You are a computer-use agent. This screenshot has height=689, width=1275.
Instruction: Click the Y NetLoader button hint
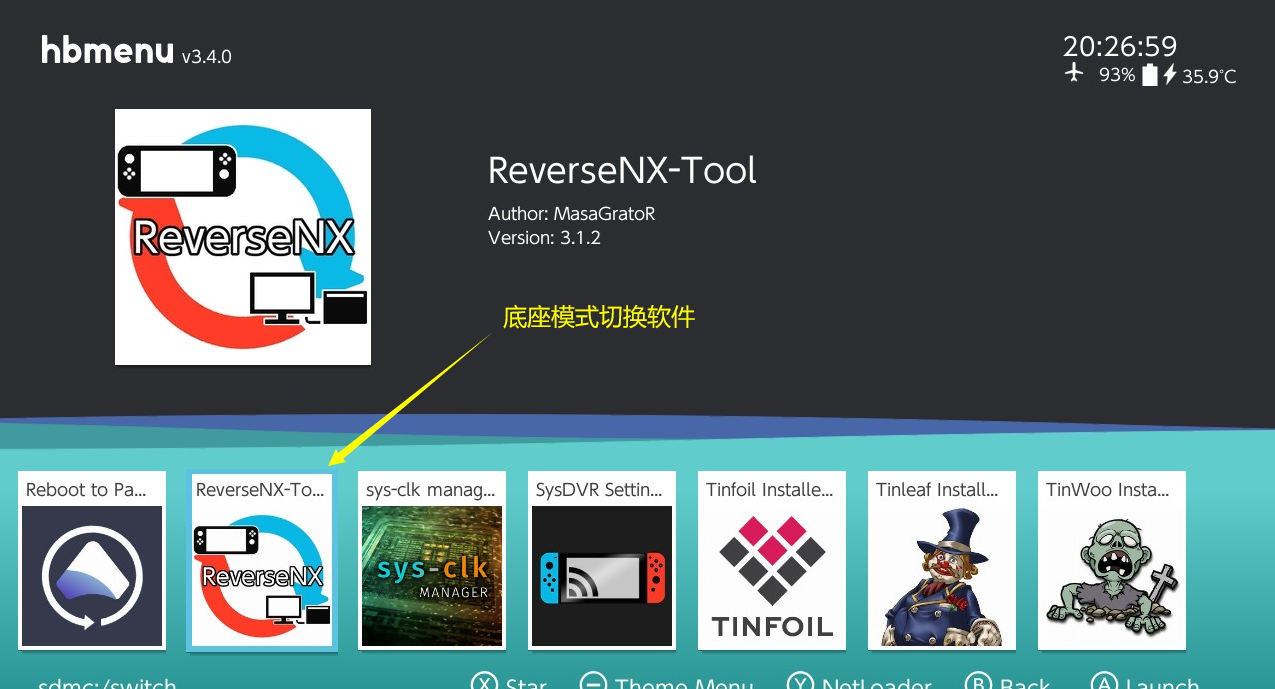coord(860,682)
